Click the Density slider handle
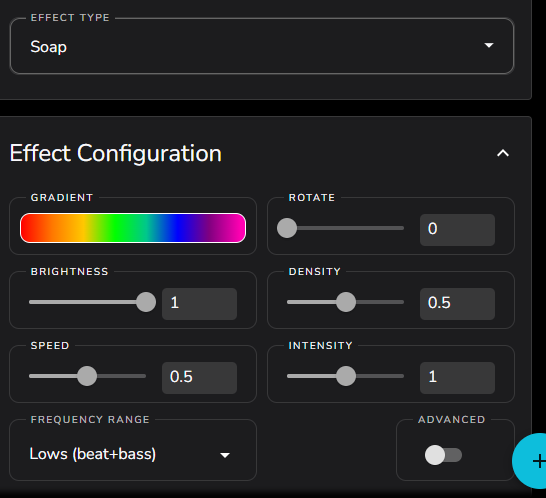The width and height of the screenshot is (546, 498). [x=346, y=302]
